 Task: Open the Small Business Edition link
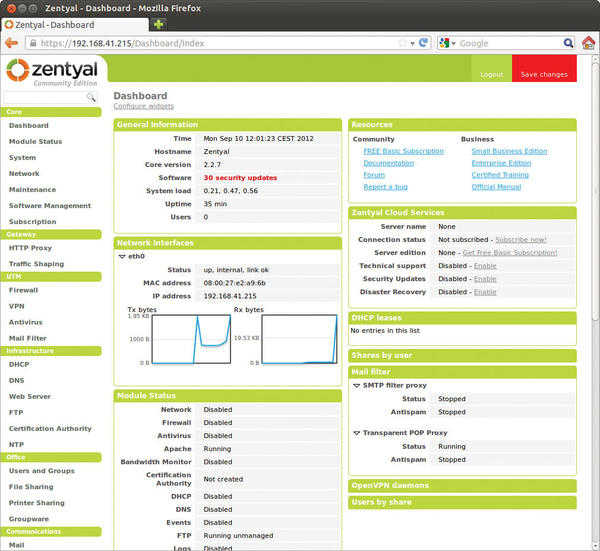click(509, 152)
